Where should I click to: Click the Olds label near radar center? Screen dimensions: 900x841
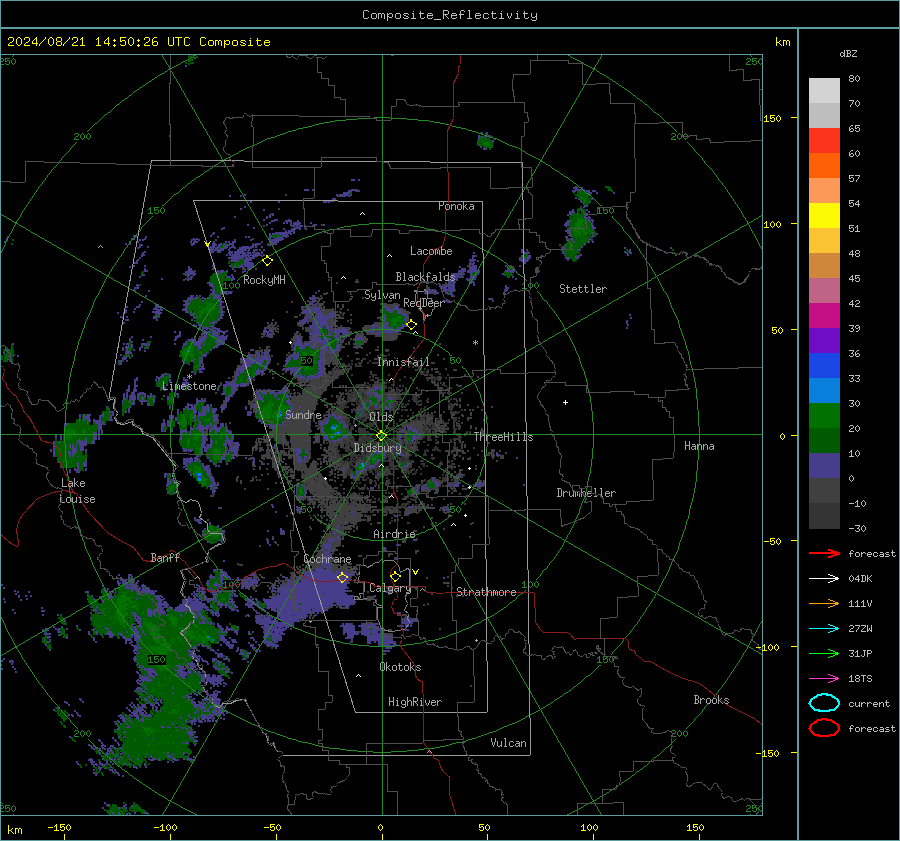pyautogui.click(x=381, y=417)
